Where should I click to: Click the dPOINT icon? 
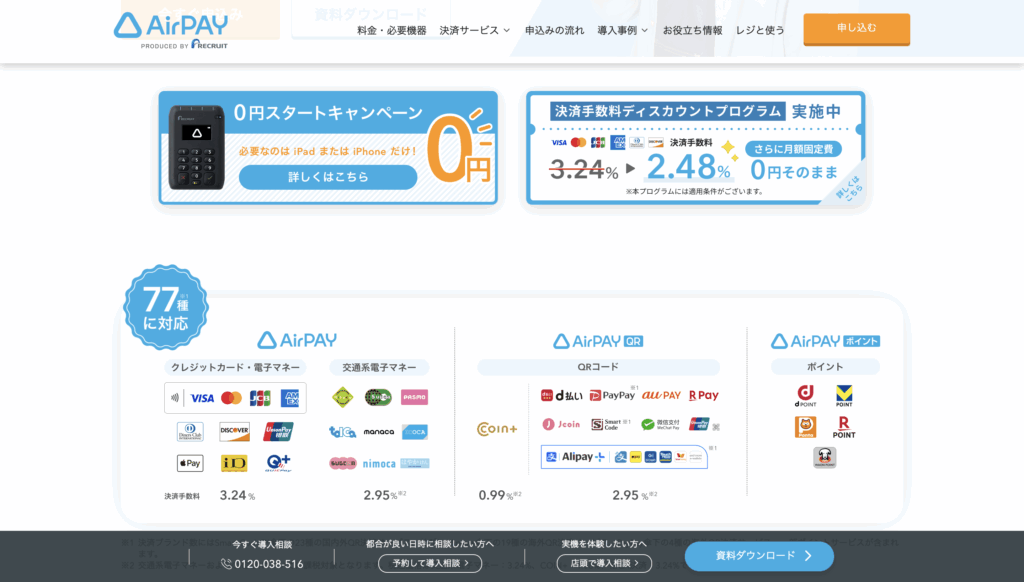pos(805,396)
